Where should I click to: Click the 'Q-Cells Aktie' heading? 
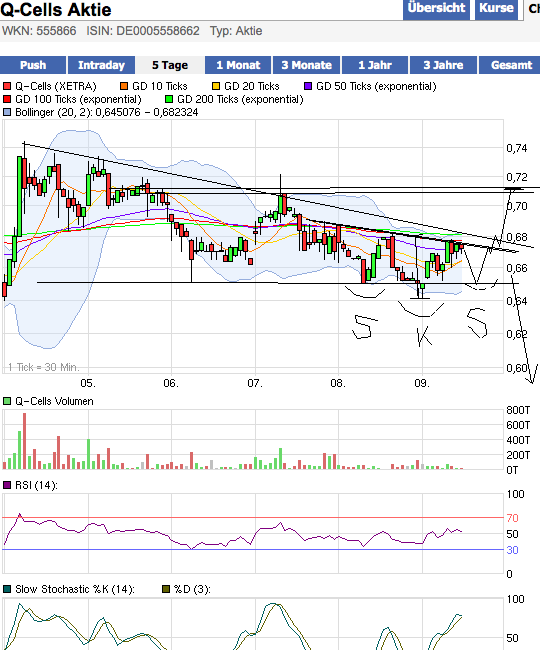56,9
